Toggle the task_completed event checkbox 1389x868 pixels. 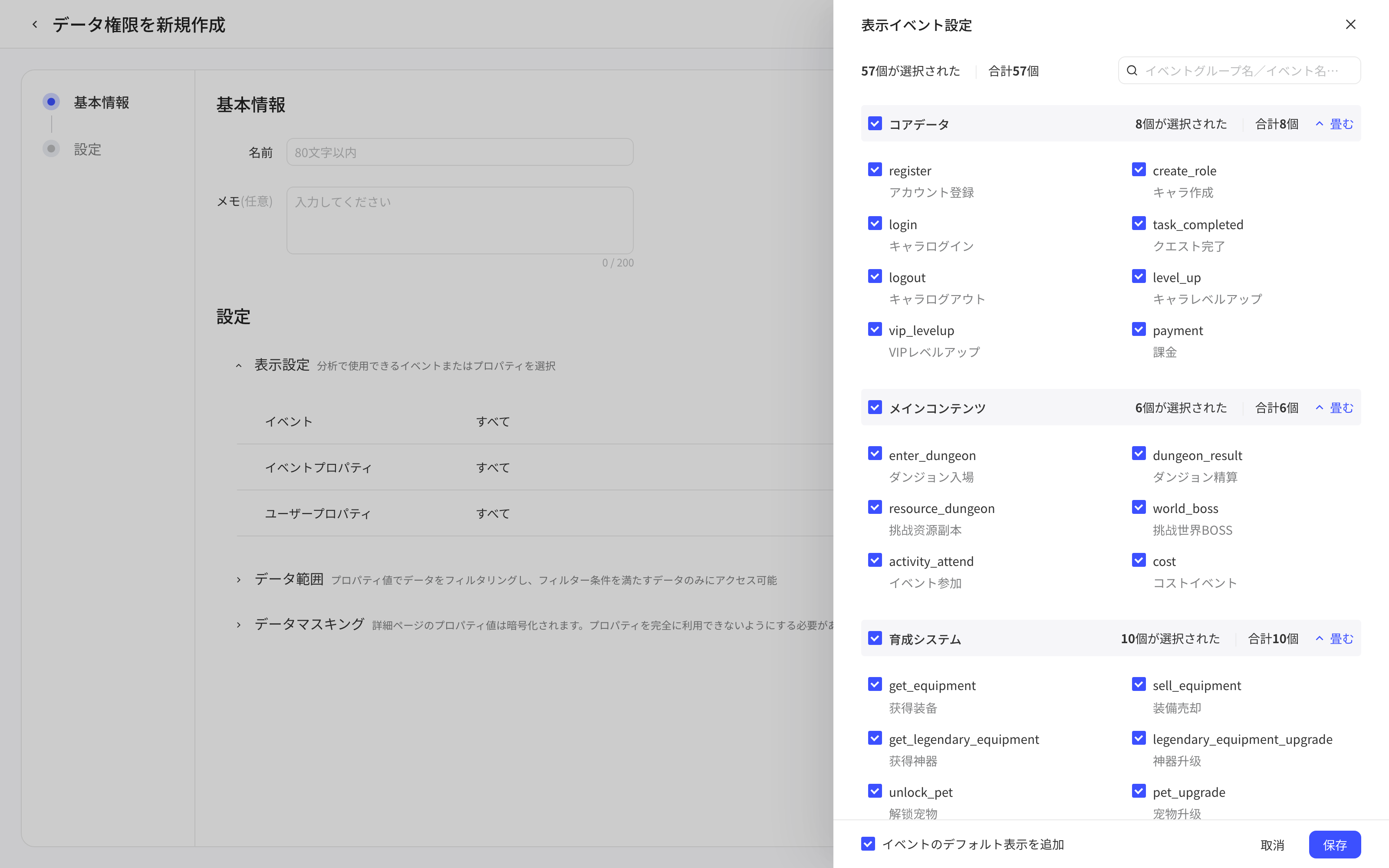(1139, 224)
